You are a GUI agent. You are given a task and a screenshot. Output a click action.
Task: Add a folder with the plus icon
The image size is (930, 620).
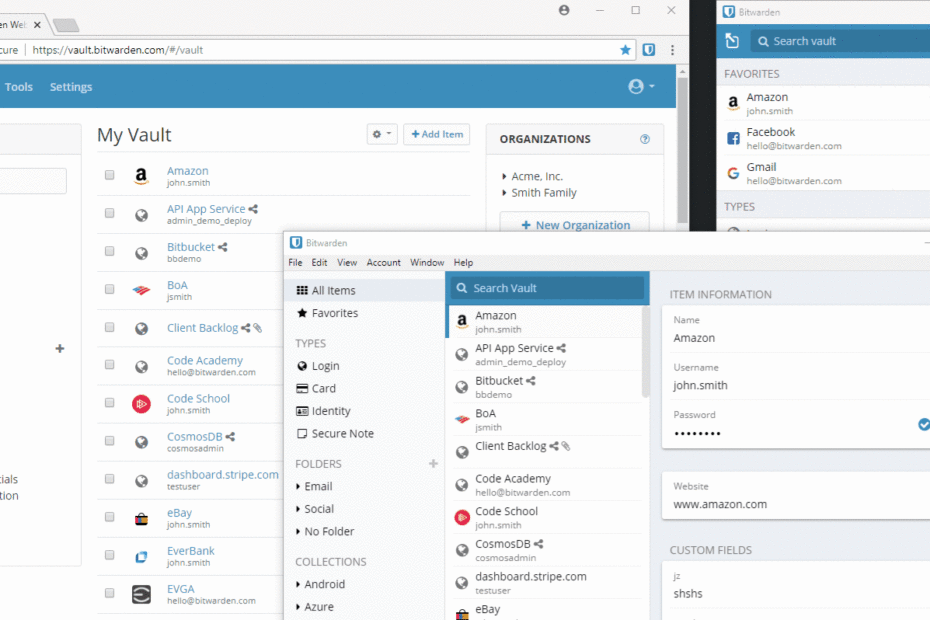[x=433, y=464]
